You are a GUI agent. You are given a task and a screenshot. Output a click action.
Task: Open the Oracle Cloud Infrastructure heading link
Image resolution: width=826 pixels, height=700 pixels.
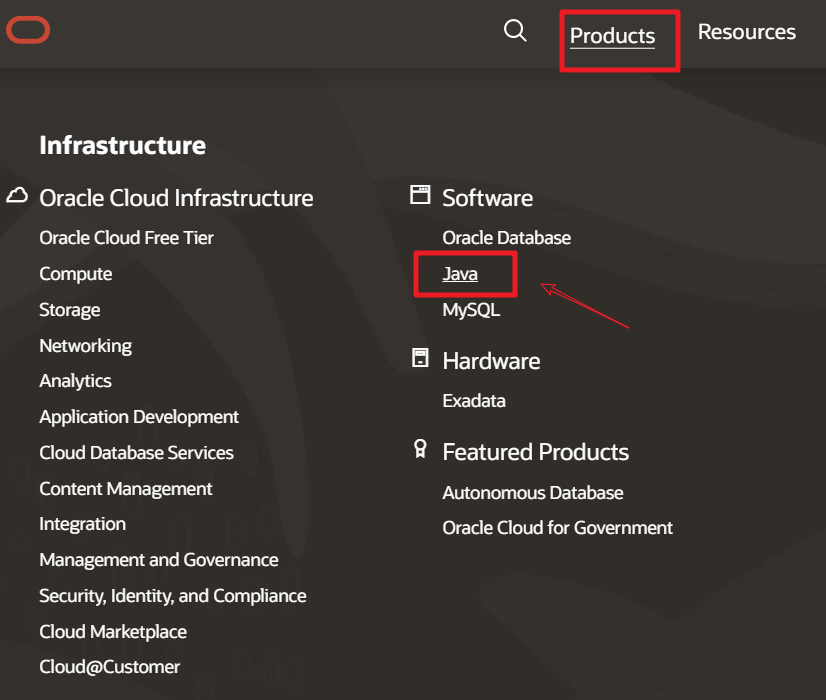tap(176, 198)
